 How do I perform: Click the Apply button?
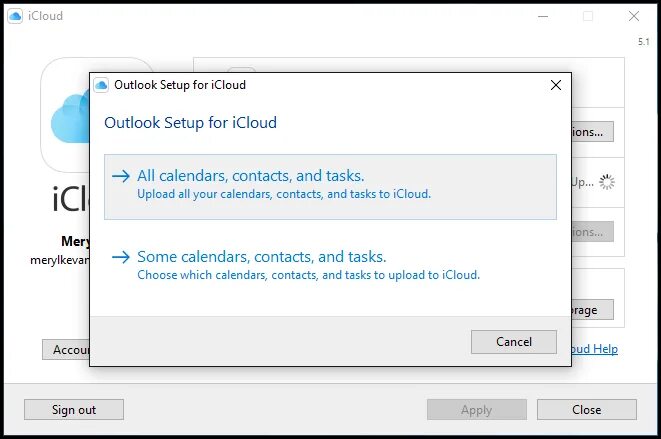[x=476, y=409]
